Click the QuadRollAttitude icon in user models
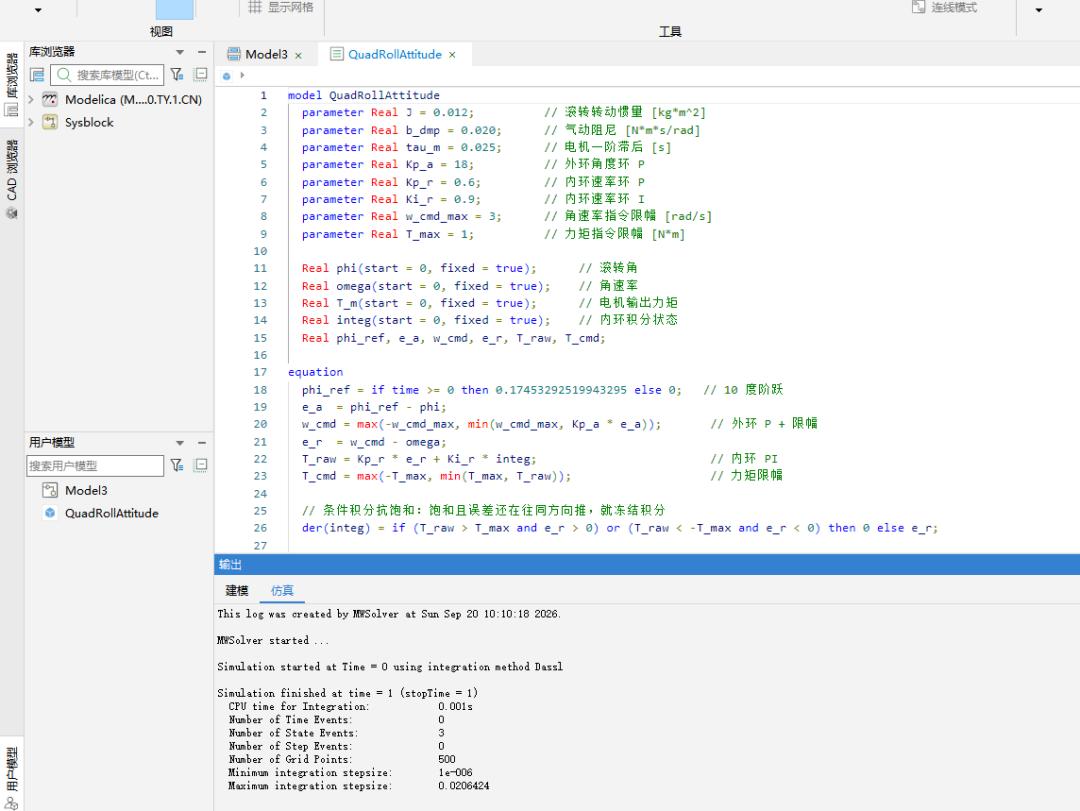Screen dimensions: 1080x811 click(x=50, y=513)
